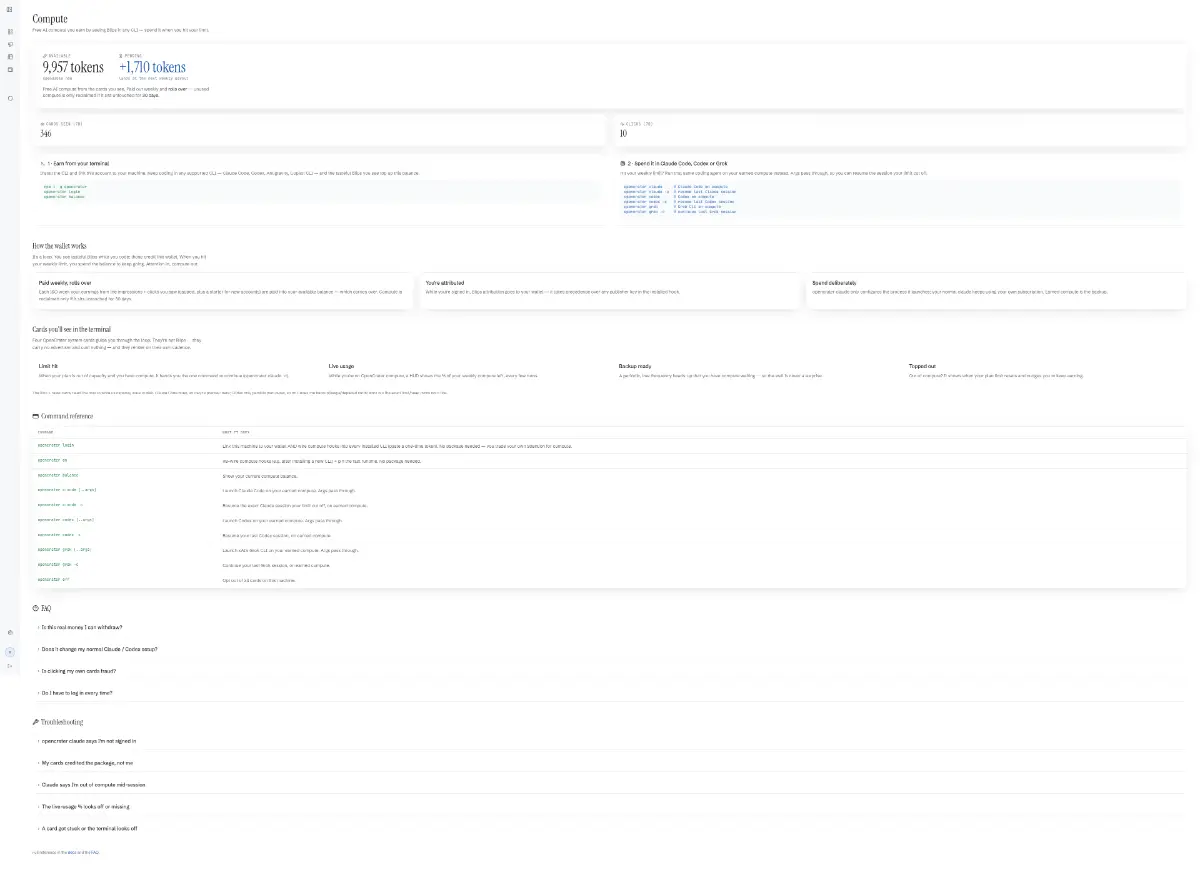Click the '10' clicks value
1200x875 pixels.
623,133
